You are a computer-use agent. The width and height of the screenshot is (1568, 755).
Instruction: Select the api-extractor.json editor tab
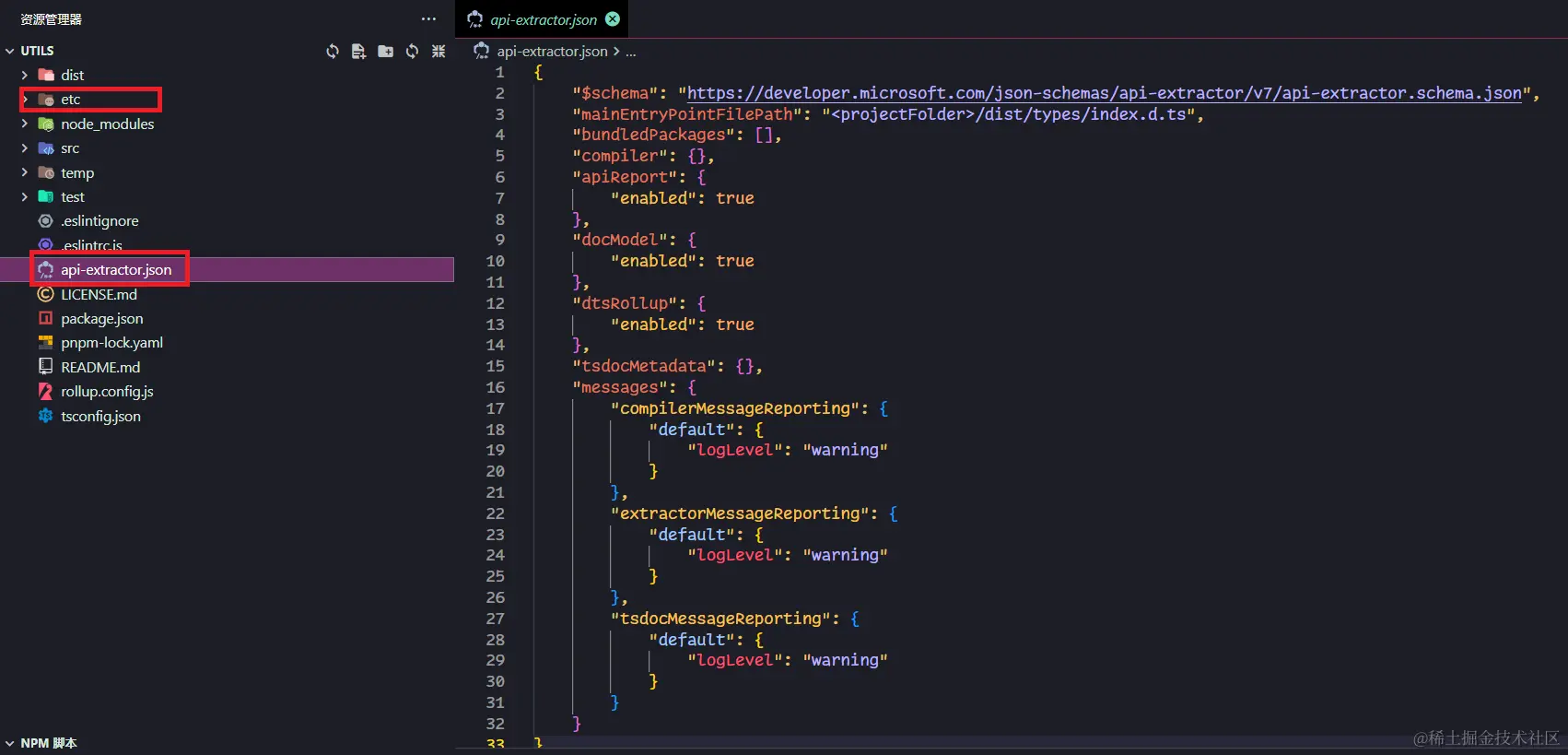click(542, 19)
